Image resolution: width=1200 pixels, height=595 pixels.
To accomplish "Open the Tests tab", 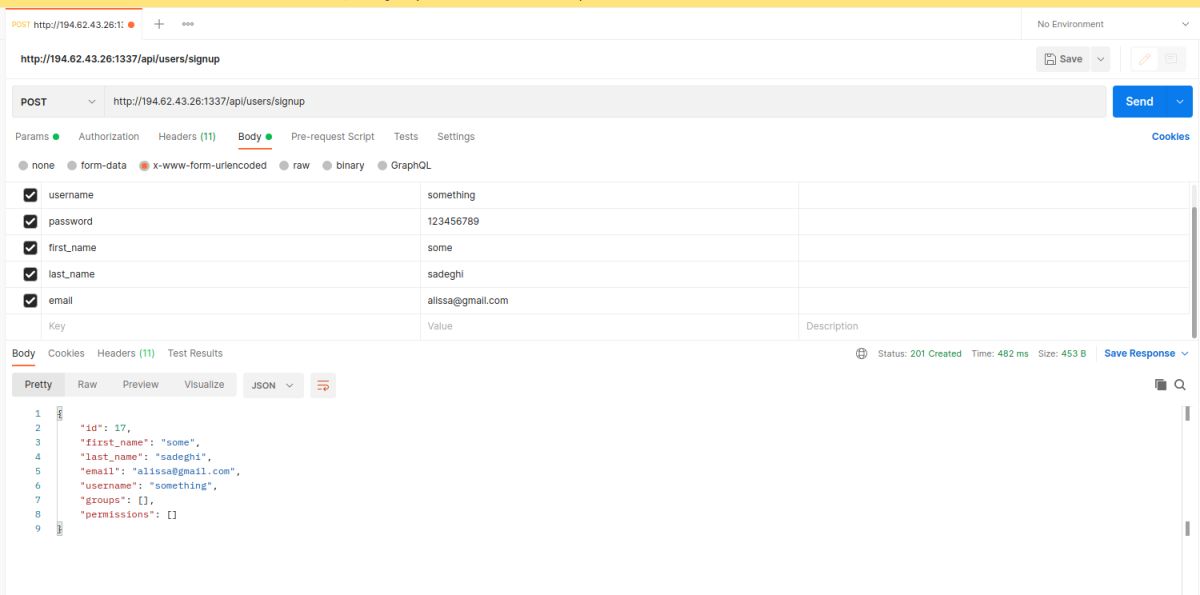I will click(406, 137).
